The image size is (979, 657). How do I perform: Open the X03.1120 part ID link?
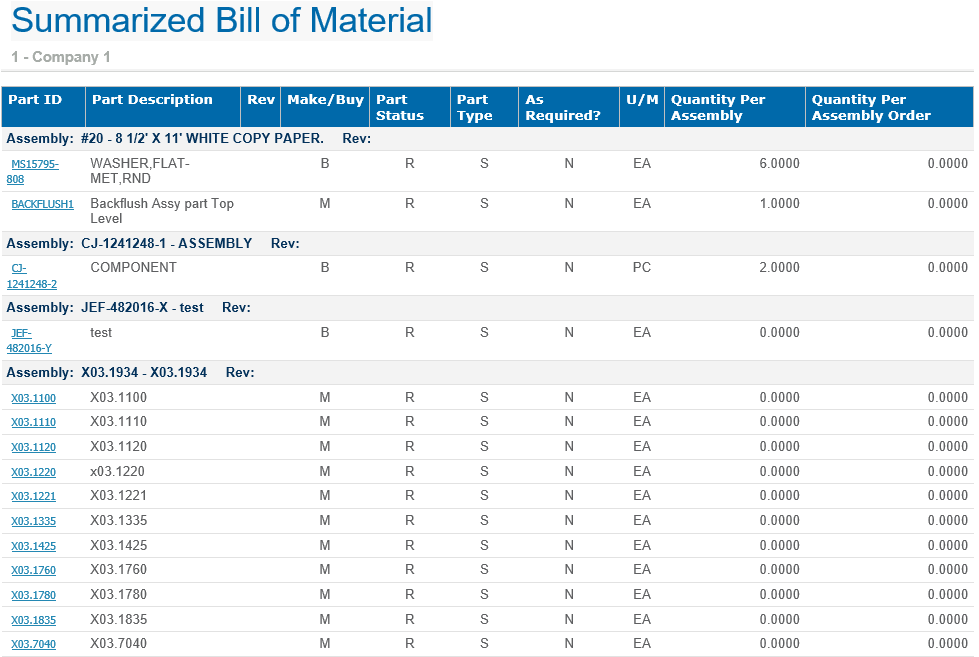coord(33,447)
